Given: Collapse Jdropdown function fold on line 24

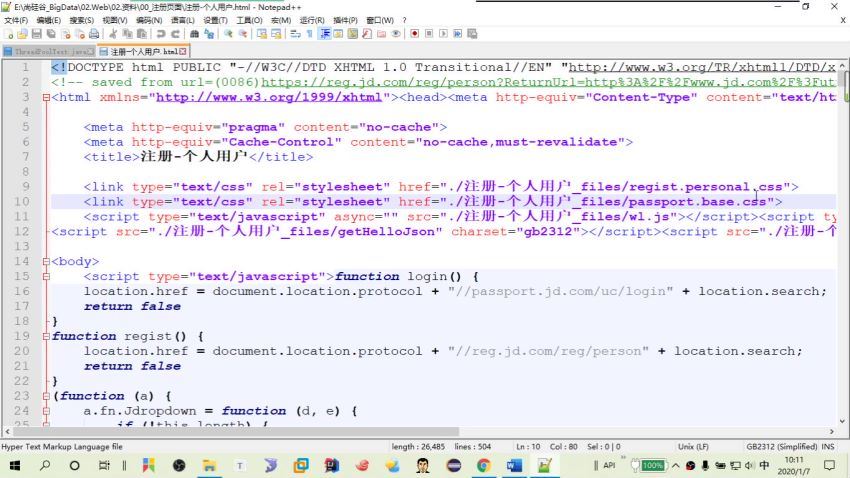Looking at the screenshot, I should (x=46, y=411).
